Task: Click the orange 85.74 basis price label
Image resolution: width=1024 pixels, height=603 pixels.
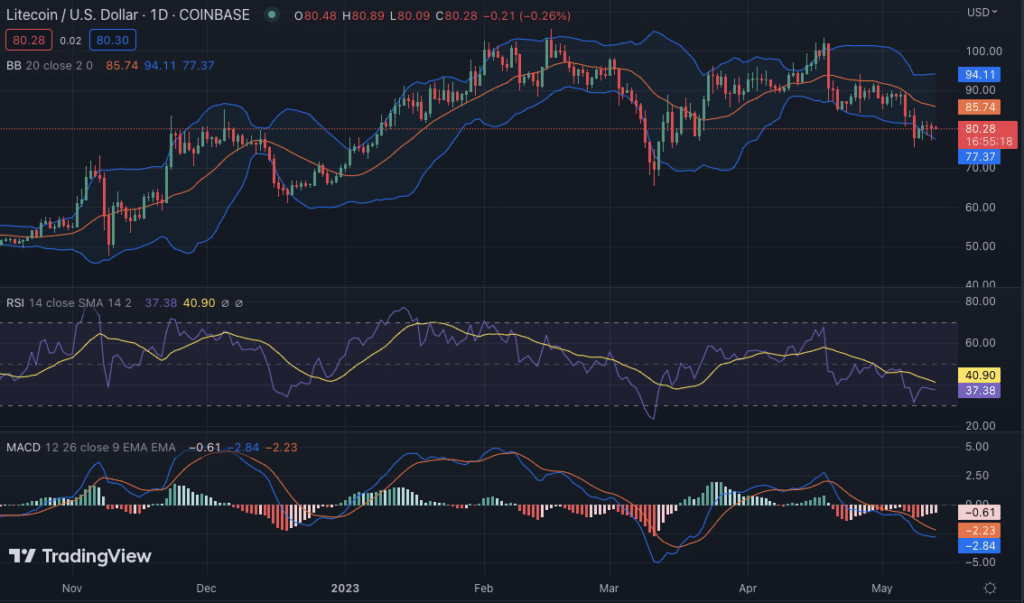Action: pos(977,106)
